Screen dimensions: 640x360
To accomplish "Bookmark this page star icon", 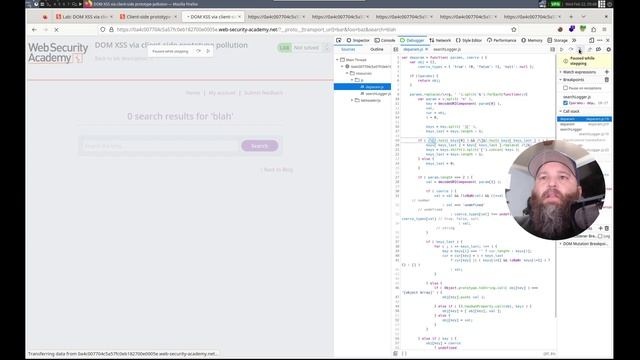I will point(513,30).
